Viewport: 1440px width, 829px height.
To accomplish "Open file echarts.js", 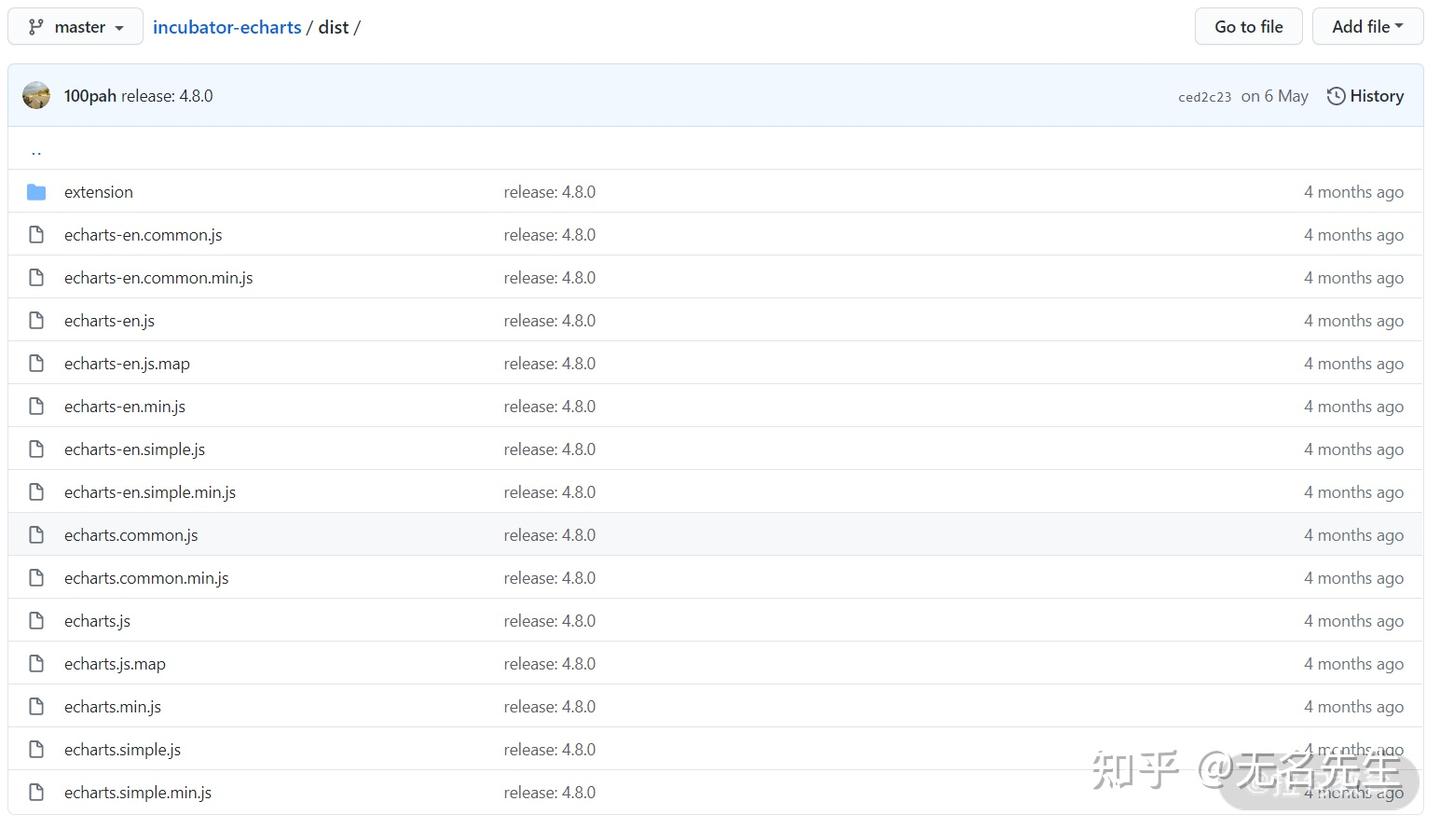I will tap(97, 622).
